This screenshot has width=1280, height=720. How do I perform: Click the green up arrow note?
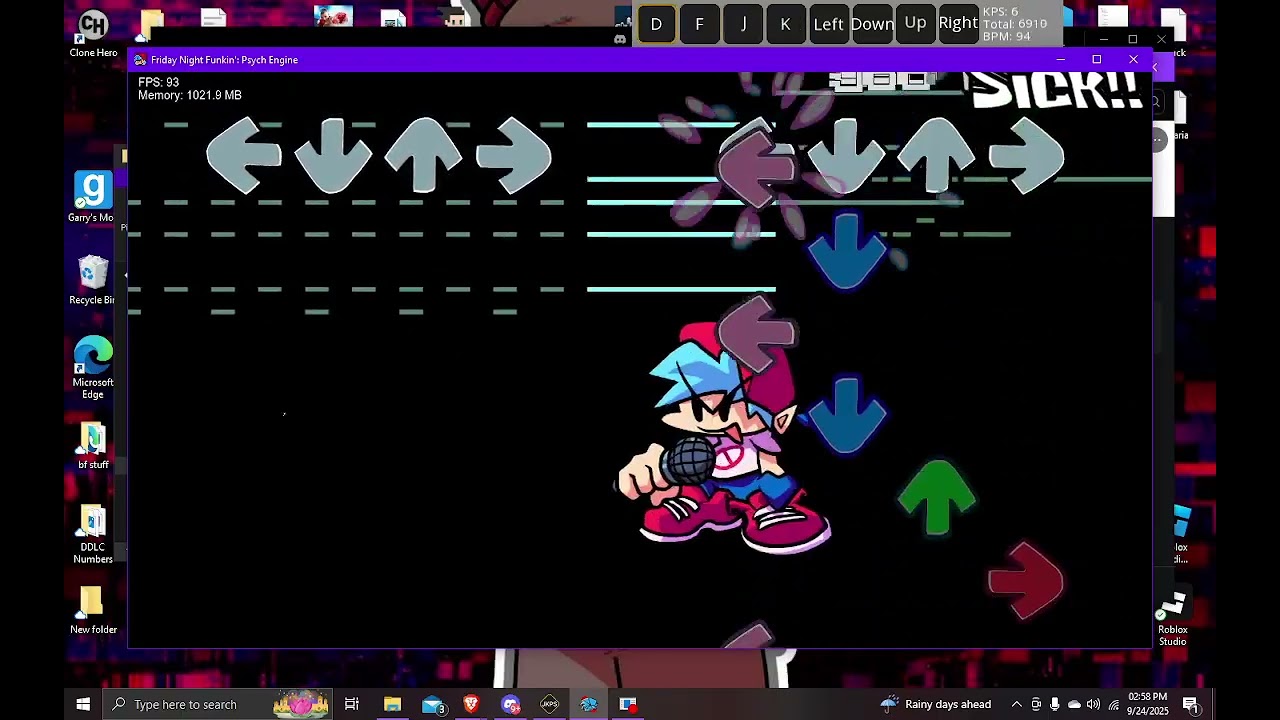click(936, 498)
